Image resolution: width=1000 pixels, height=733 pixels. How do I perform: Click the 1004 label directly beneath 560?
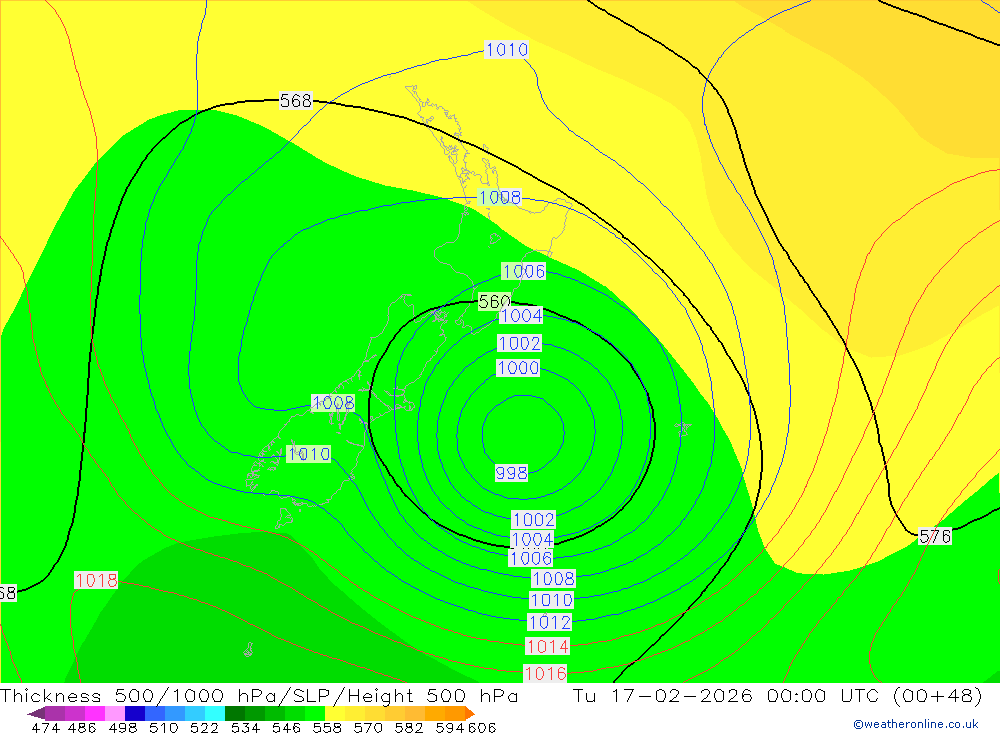[521, 315]
